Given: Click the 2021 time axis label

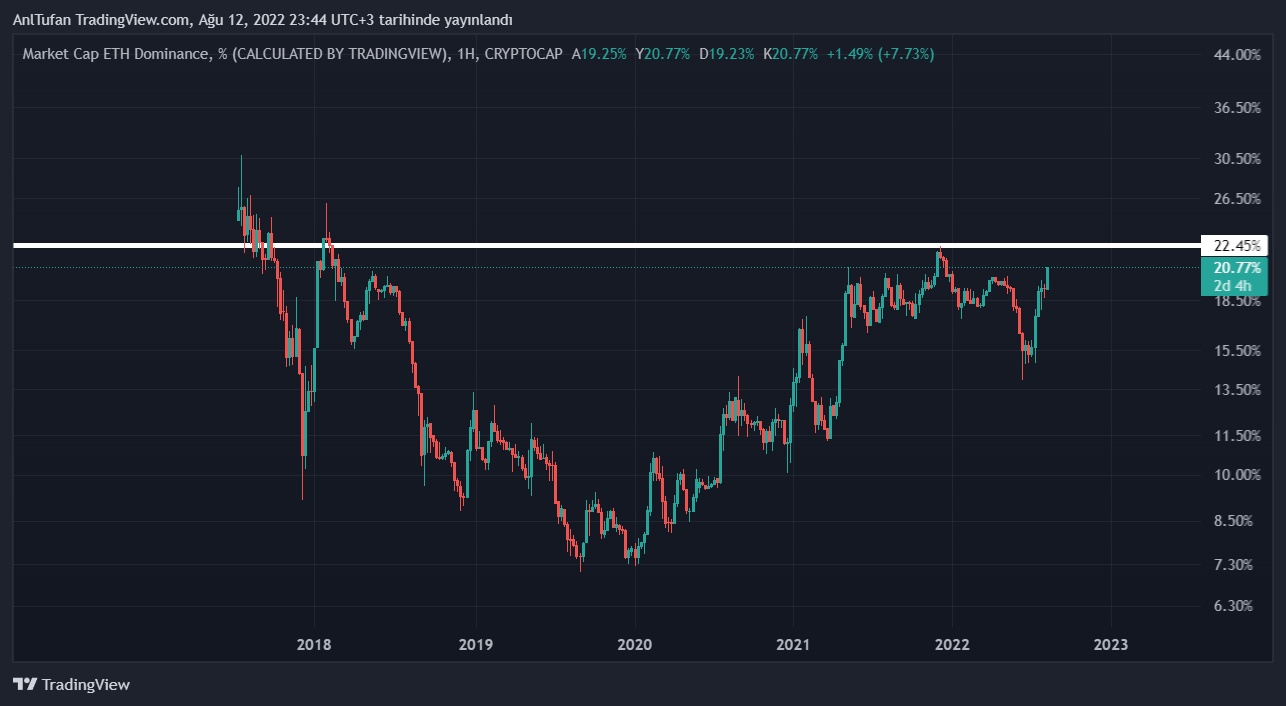Looking at the screenshot, I should point(793,645).
